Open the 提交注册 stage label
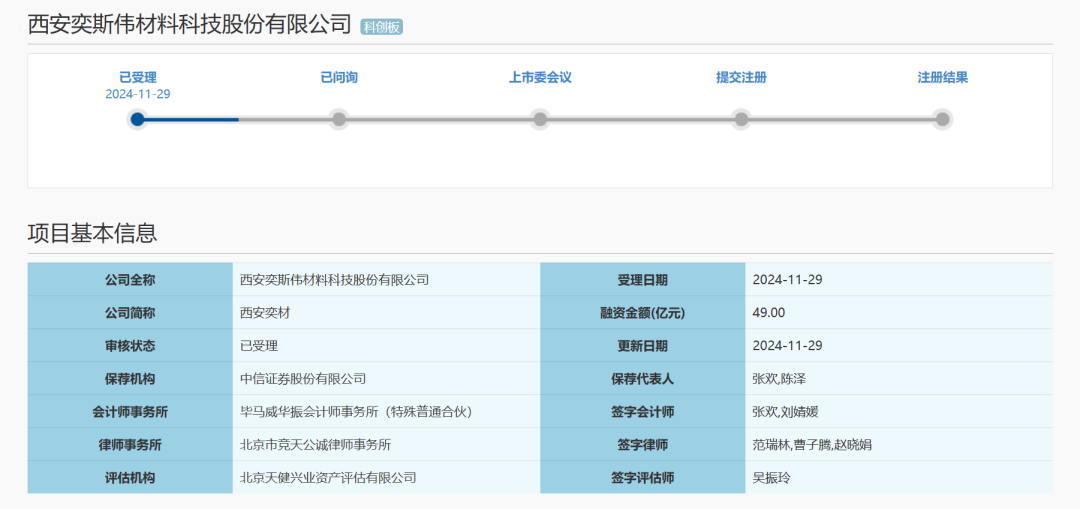The image size is (1080, 509). point(741,77)
